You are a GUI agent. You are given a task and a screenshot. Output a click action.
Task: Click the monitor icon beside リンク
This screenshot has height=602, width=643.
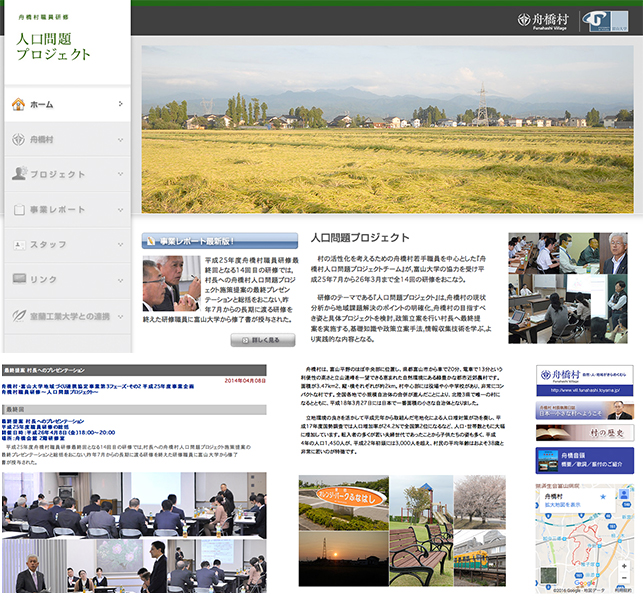[19, 279]
